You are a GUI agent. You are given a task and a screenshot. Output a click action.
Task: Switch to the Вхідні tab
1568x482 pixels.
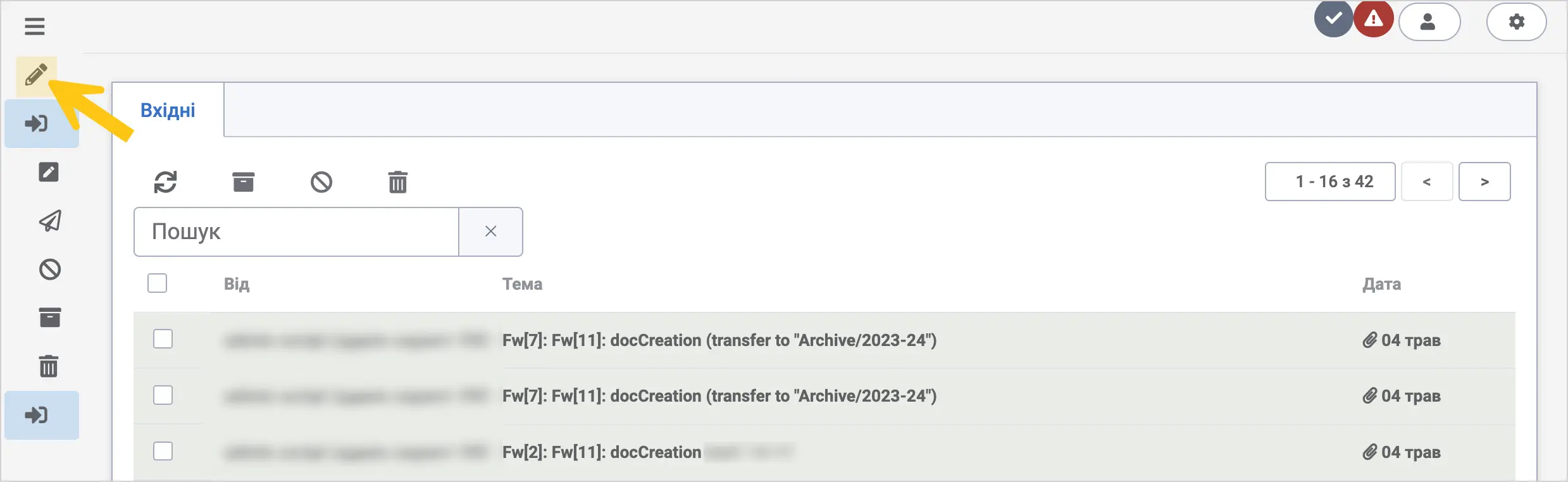click(x=168, y=110)
